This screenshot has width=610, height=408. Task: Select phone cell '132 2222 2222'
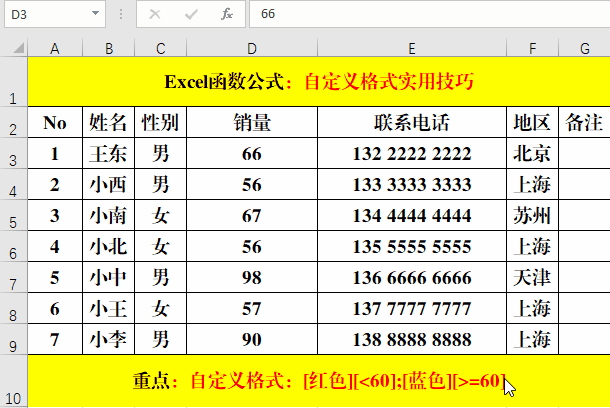pos(412,153)
